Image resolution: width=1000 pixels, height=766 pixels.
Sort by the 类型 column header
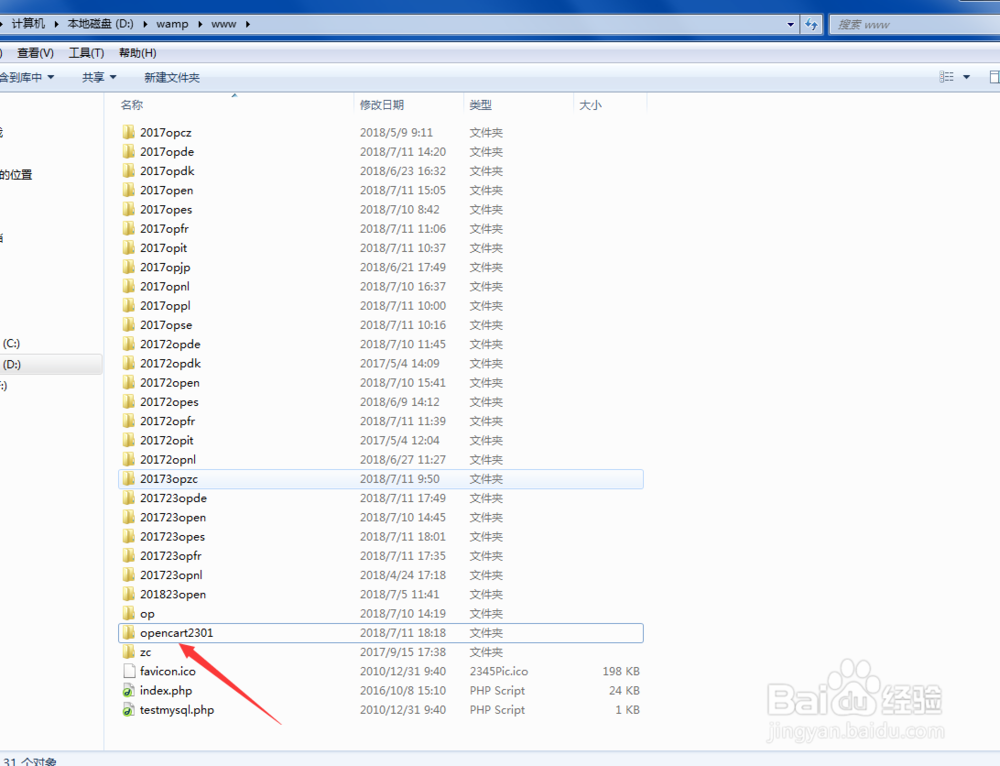click(480, 105)
